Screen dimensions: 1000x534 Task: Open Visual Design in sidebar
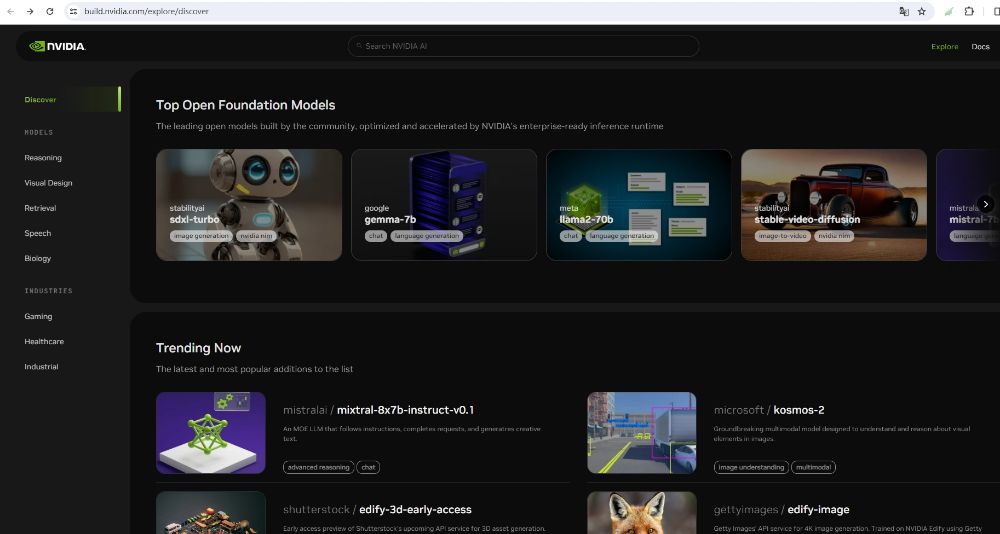coord(48,183)
